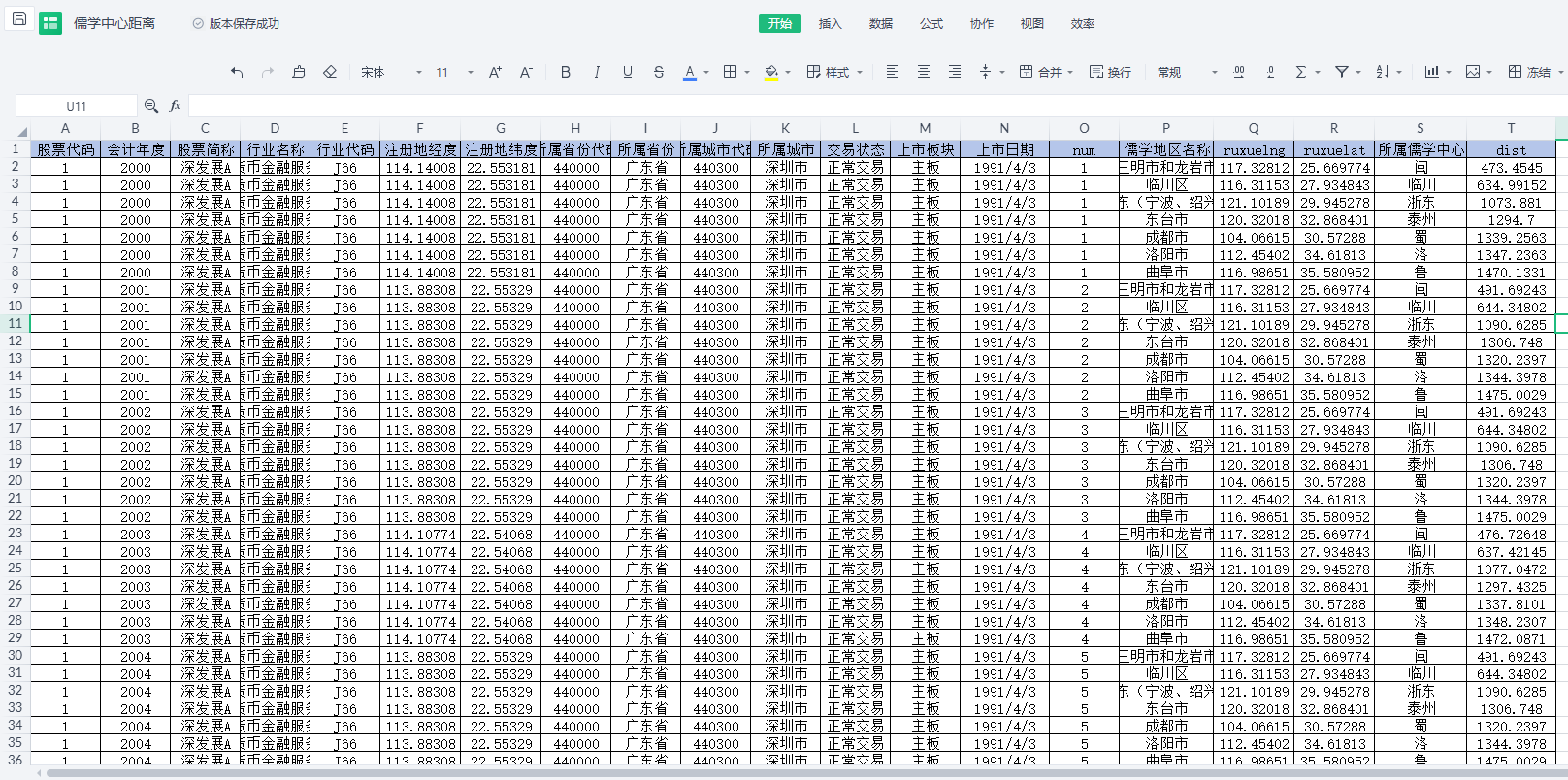This screenshot has width=1568, height=780.
Task: Click the 换行 wrap text button
Action: [x=1110, y=72]
